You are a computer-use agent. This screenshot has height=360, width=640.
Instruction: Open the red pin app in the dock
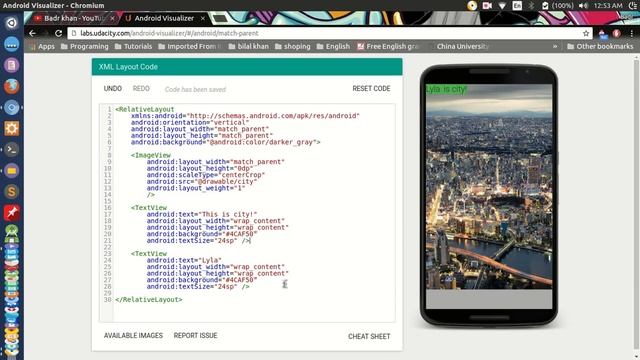click(x=11, y=213)
